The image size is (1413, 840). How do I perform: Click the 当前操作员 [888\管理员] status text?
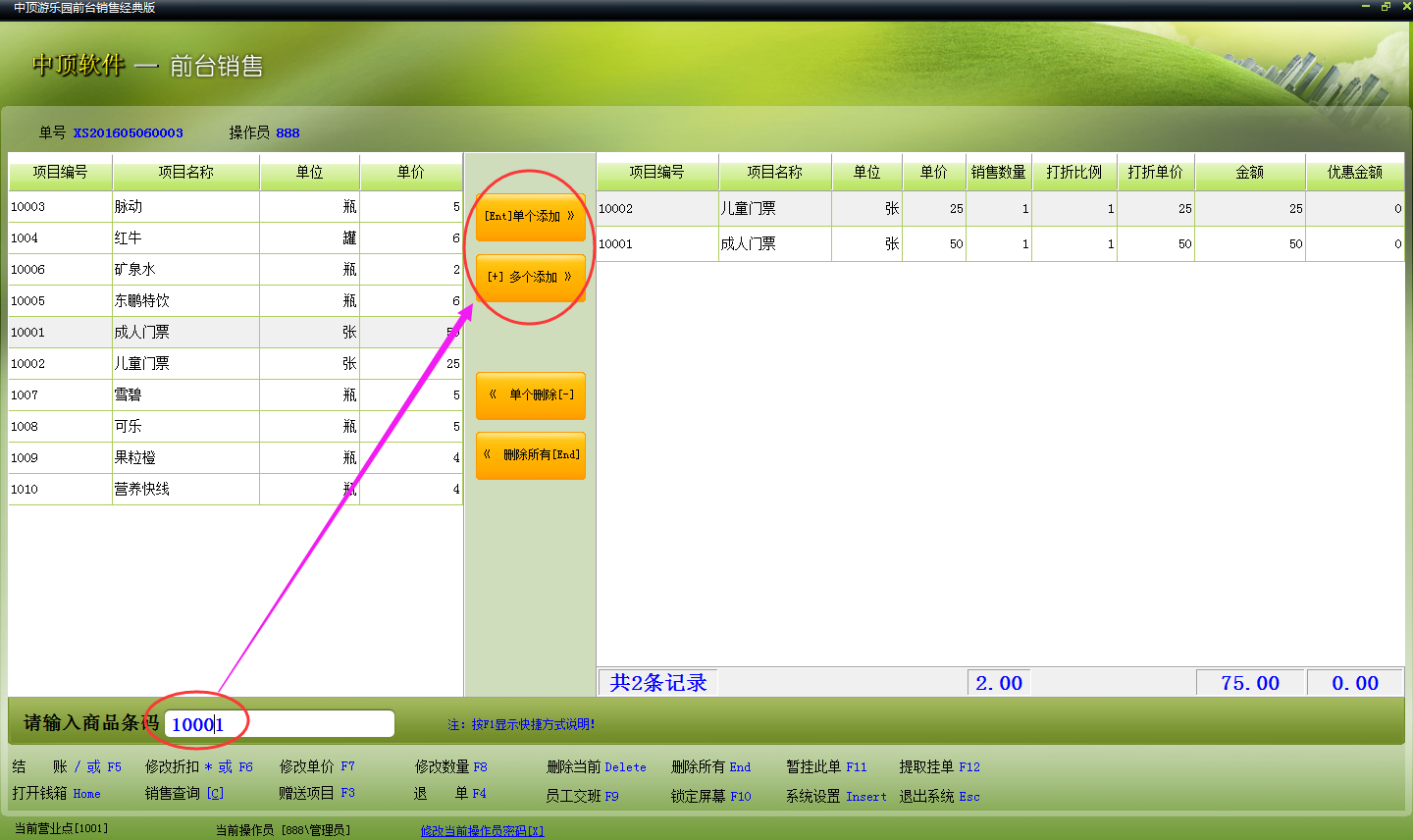[283, 830]
